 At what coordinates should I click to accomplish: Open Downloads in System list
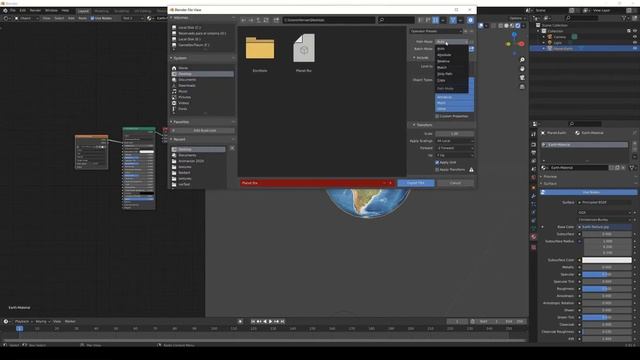coord(187,85)
